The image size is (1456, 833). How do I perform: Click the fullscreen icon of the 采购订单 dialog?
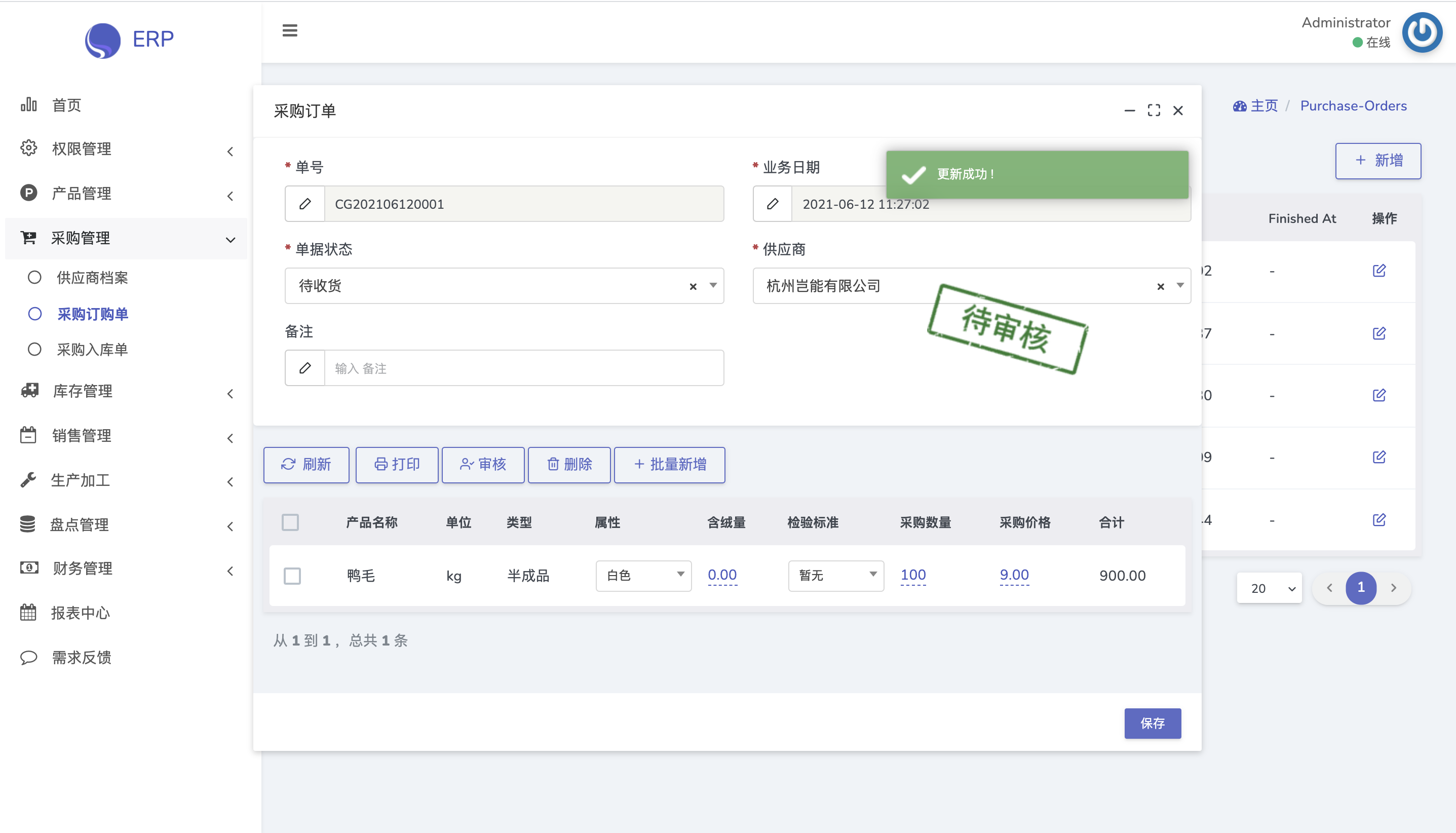coord(1154,110)
